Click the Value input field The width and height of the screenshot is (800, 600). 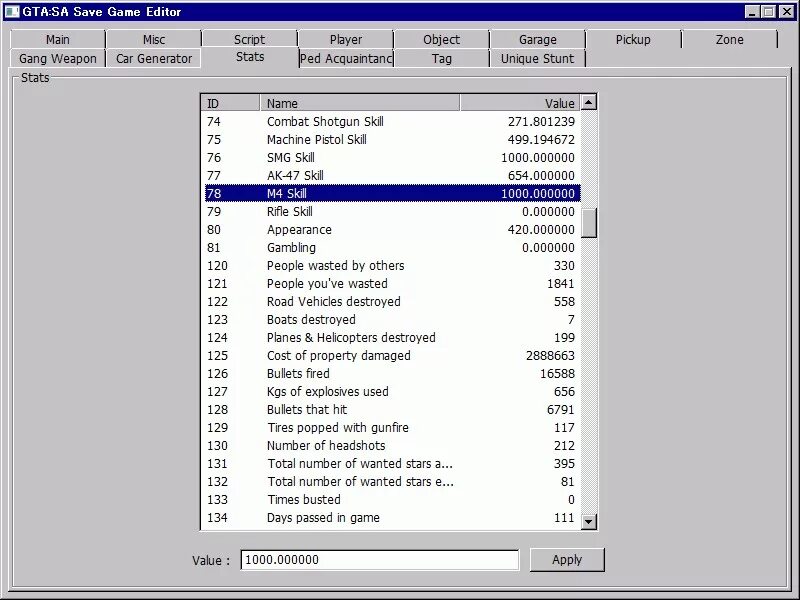pos(380,560)
